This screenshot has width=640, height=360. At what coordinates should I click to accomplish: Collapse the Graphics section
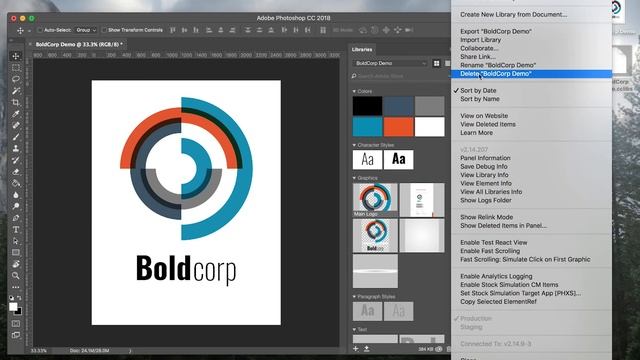[x=354, y=178]
